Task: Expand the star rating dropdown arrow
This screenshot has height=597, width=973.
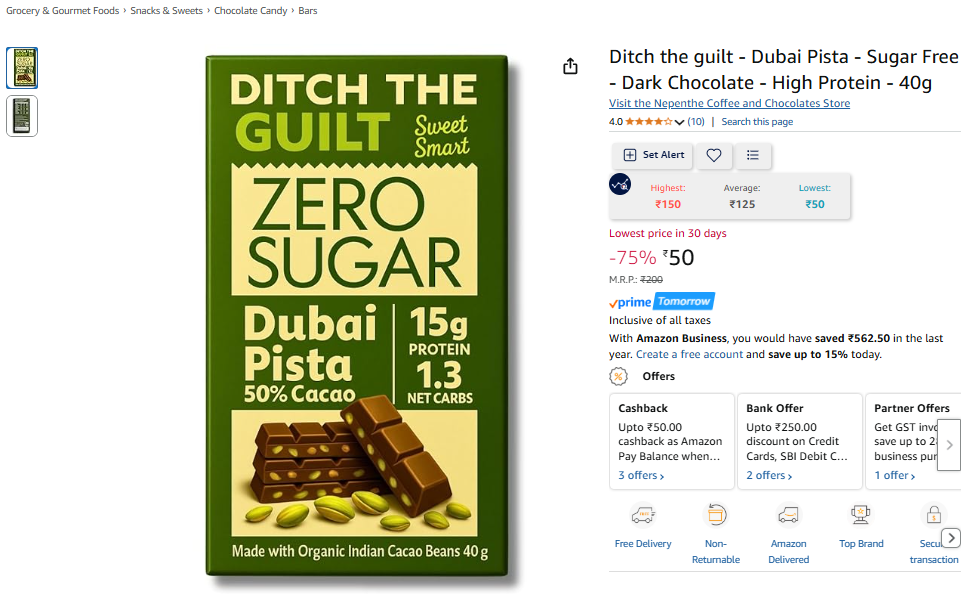Action: coord(679,122)
